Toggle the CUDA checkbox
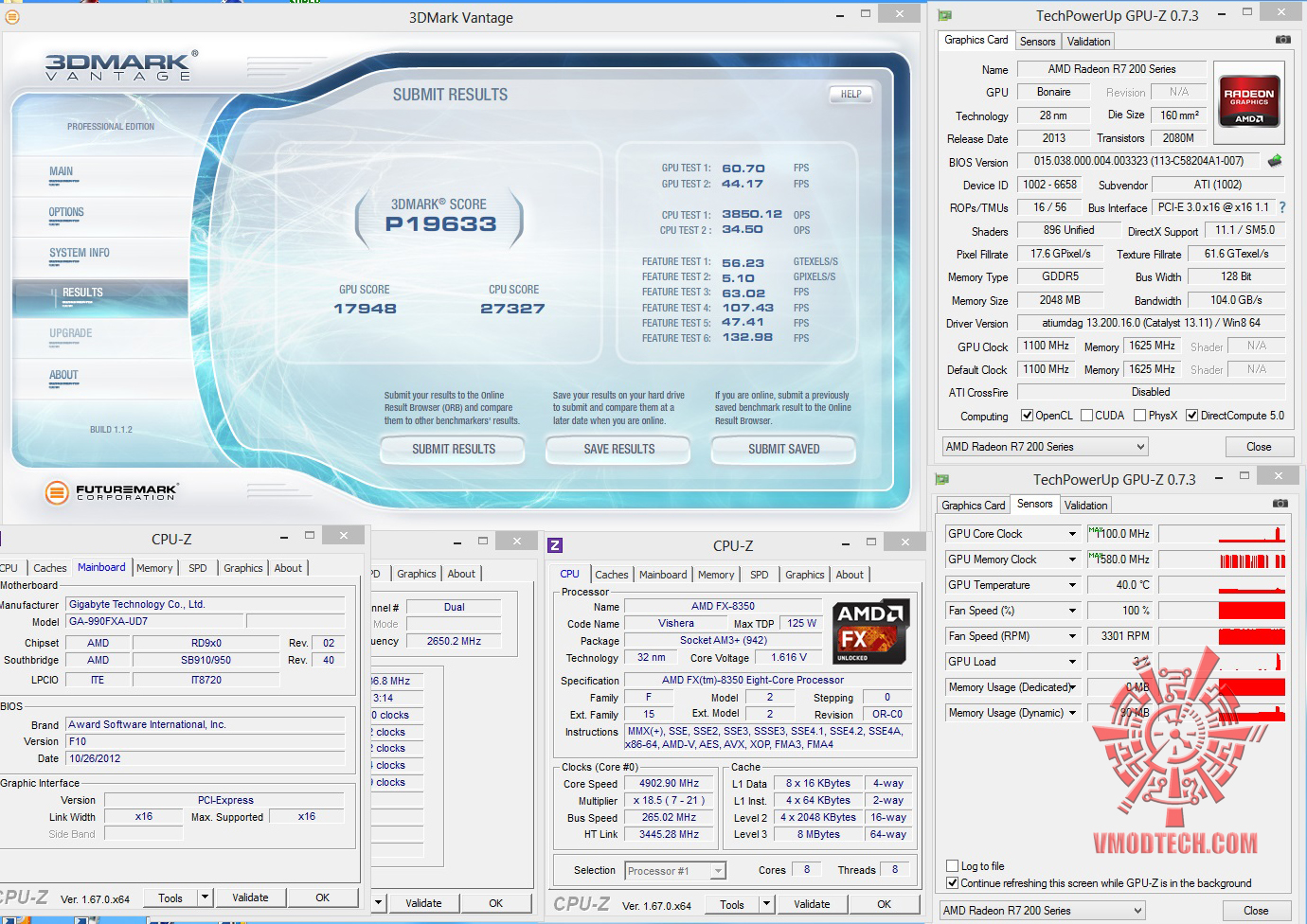Screen dimensions: 1307x924 [1086, 416]
